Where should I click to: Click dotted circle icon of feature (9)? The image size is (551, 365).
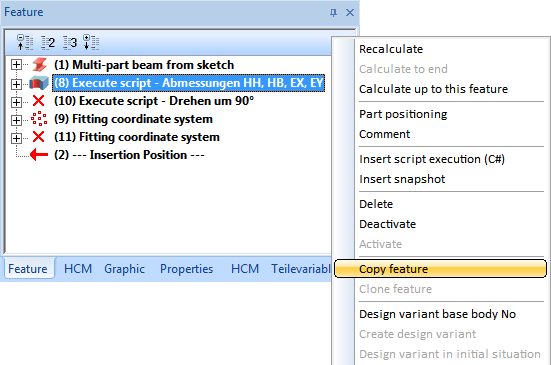[39, 119]
